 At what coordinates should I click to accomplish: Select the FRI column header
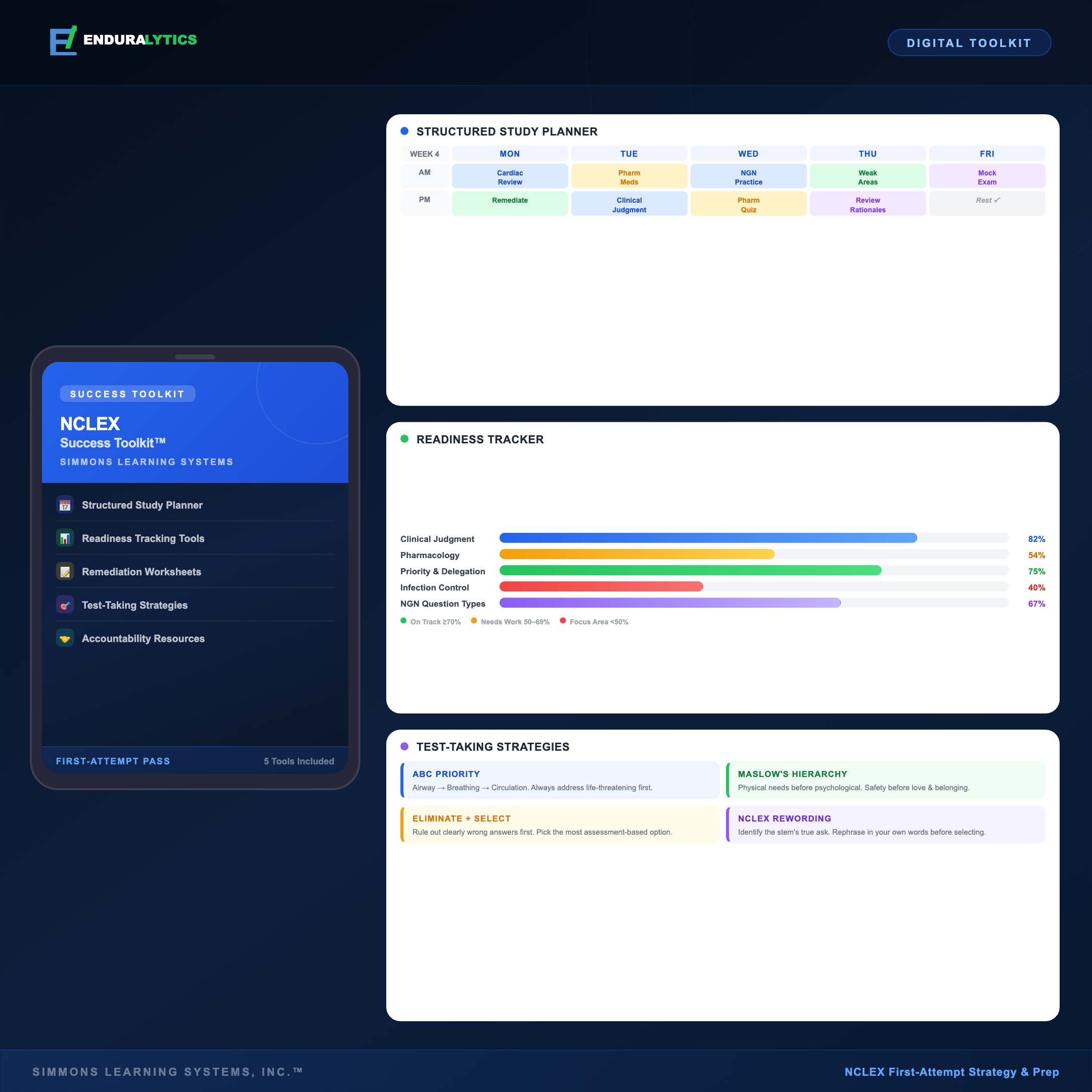pyautogui.click(x=987, y=154)
